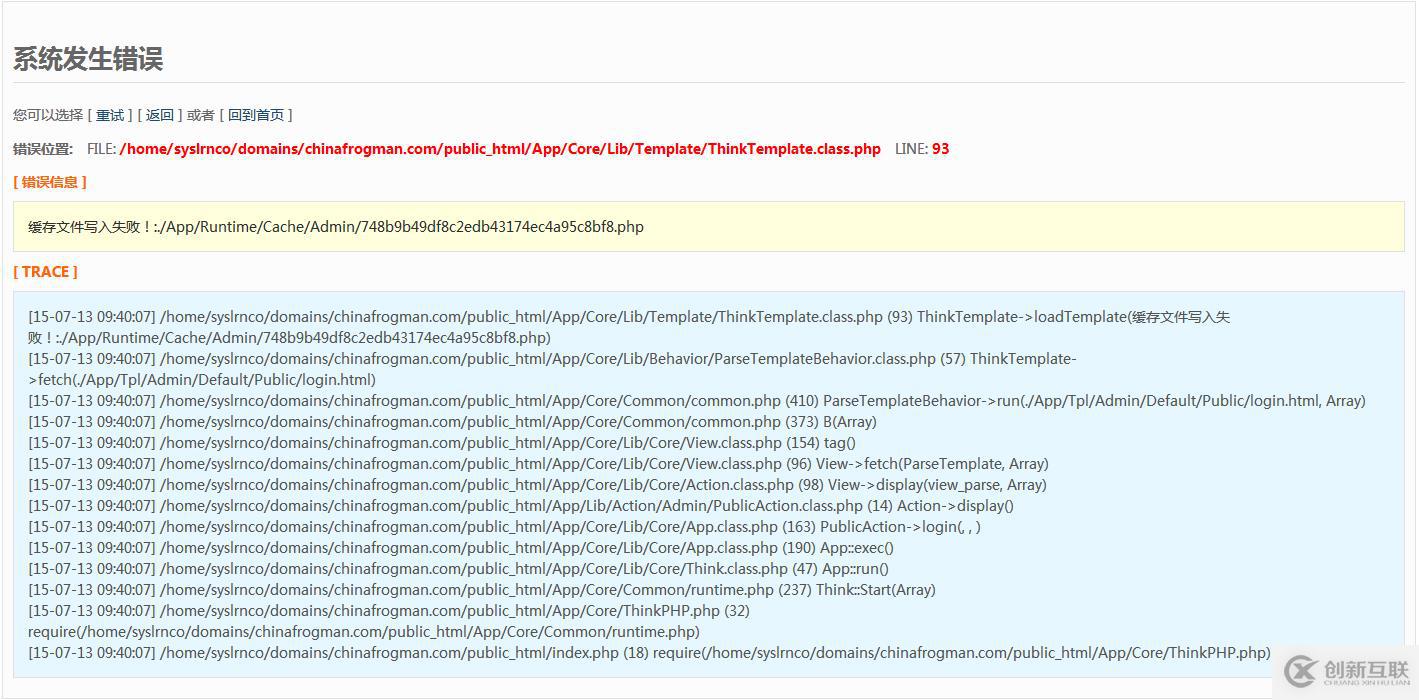Select trace row Action.class.php (98) View->display
The width and height of the screenshot is (1419, 700).
537,485
